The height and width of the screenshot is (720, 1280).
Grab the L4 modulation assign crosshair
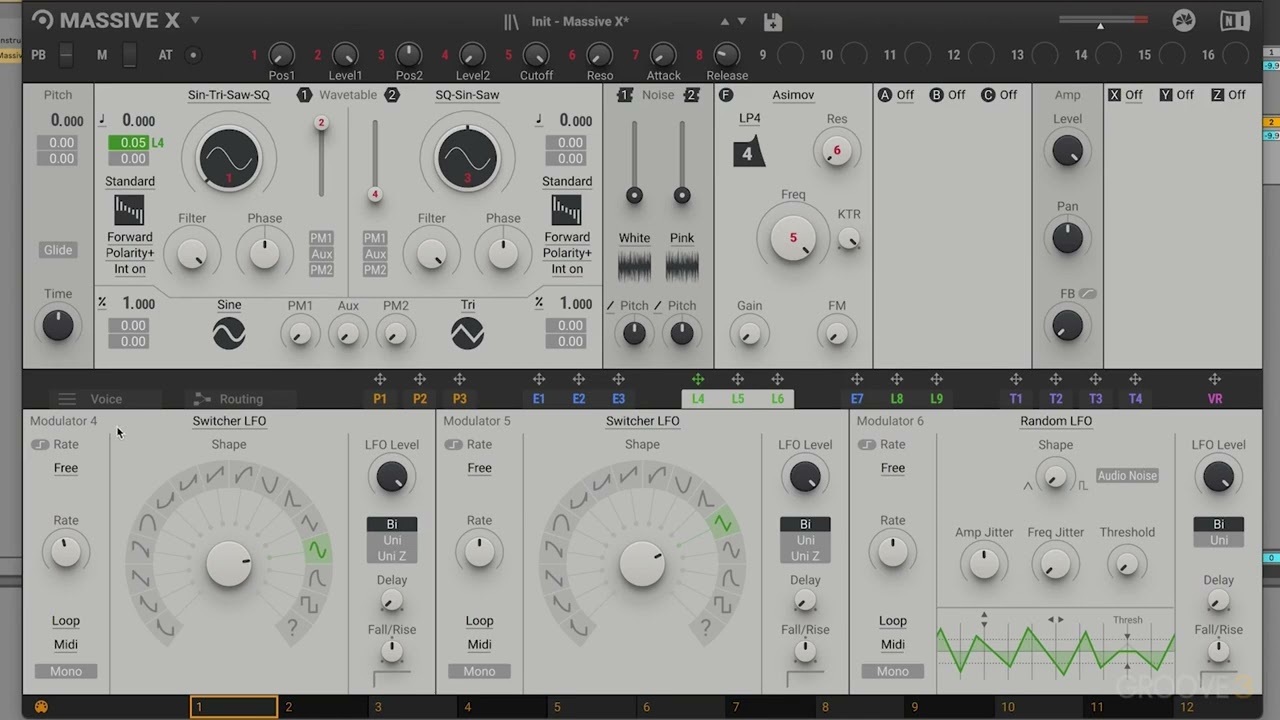(698, 379)
